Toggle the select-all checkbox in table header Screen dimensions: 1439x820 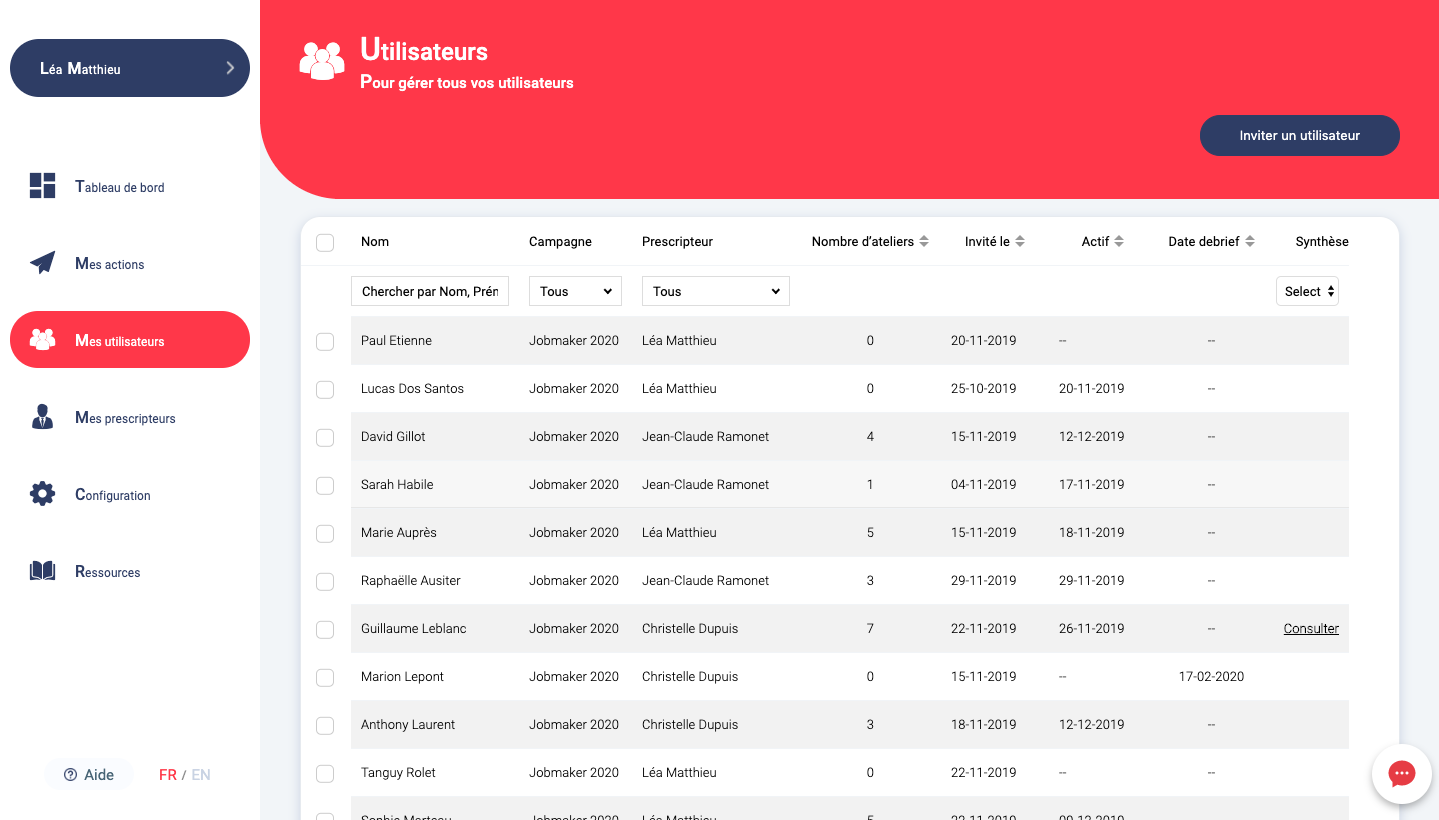325,242
